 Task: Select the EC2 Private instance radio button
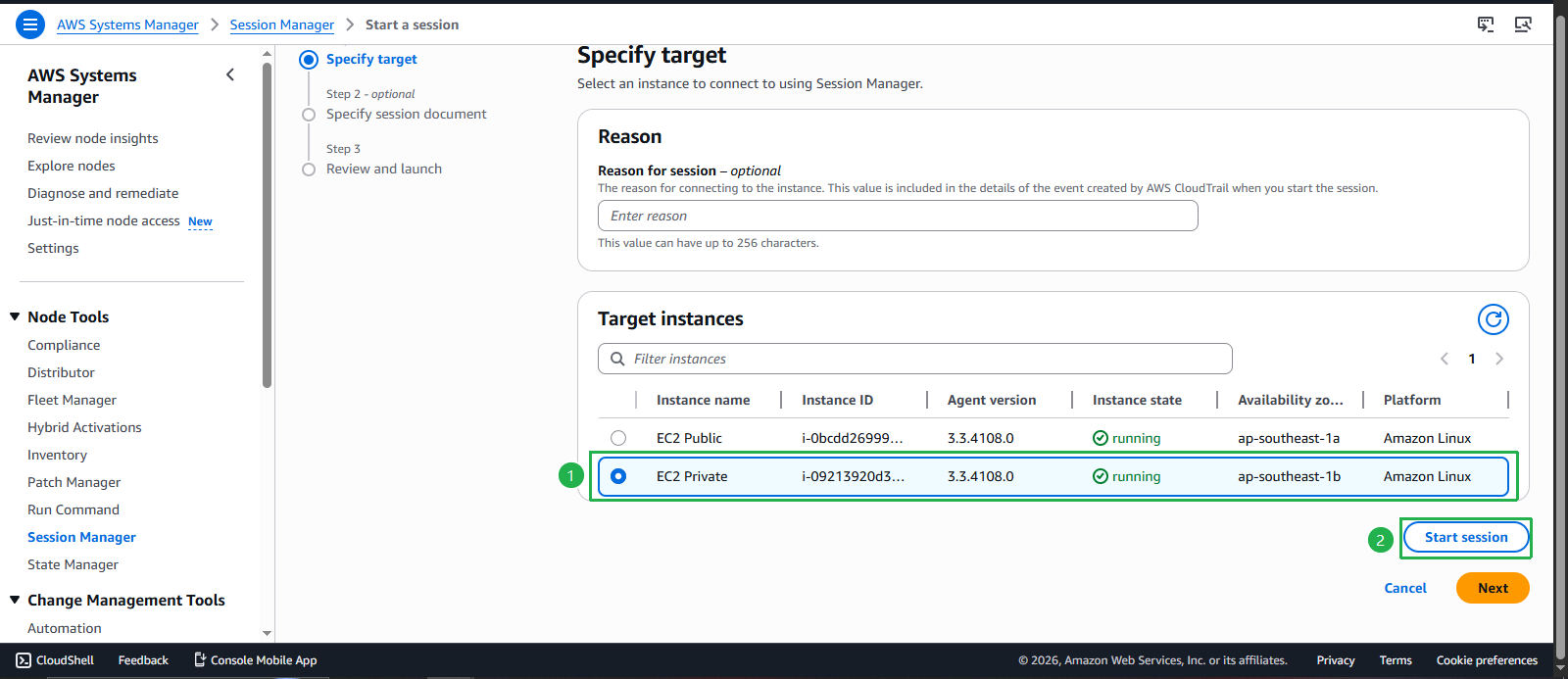pyautogui.click(x=618, y=476)
